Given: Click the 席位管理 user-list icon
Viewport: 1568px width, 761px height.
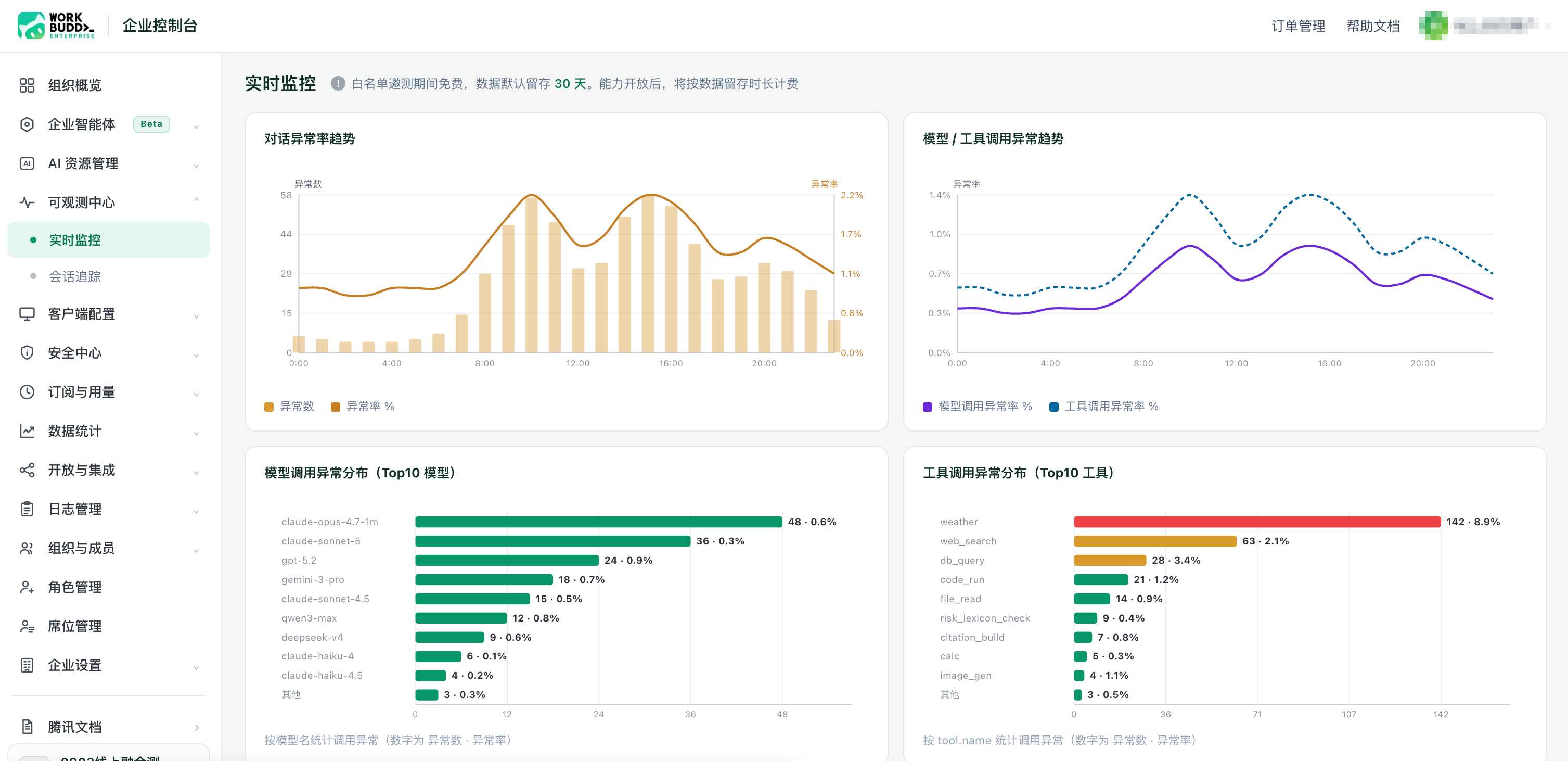Looking at the screenshot, I should tap(27, 626).
